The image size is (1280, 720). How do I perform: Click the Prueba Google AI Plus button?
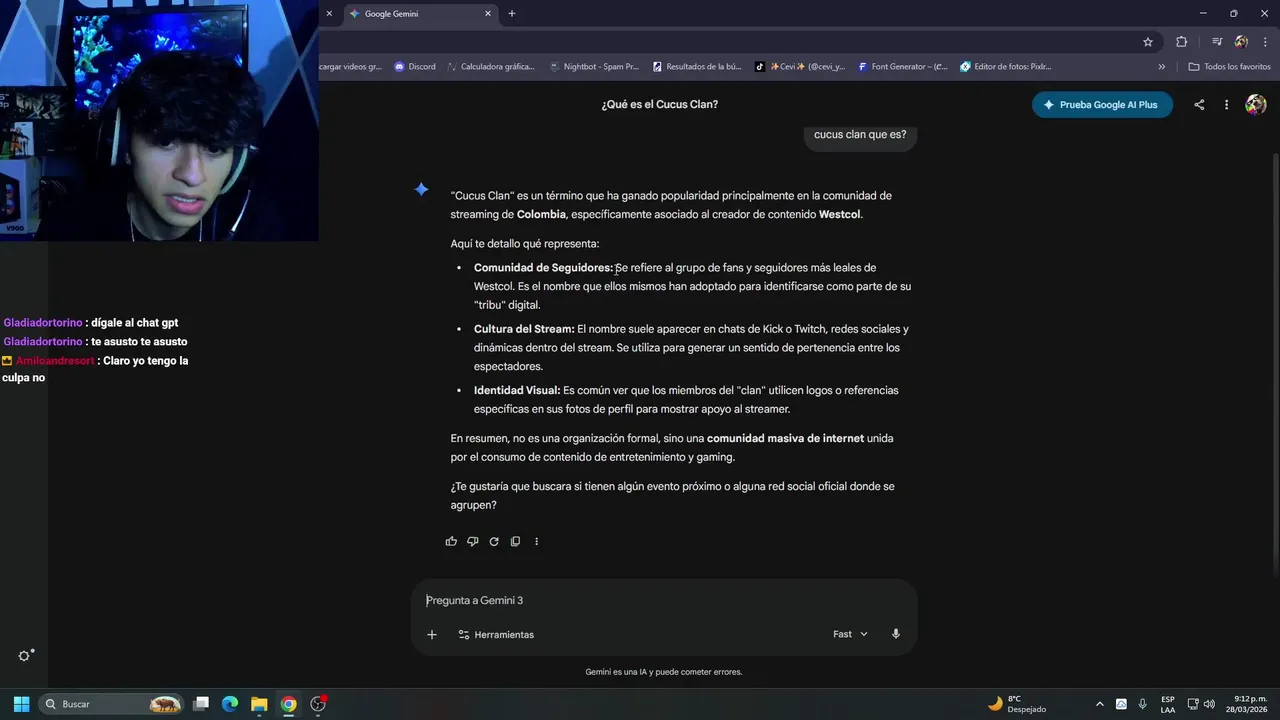click(x=1102, y=104)
